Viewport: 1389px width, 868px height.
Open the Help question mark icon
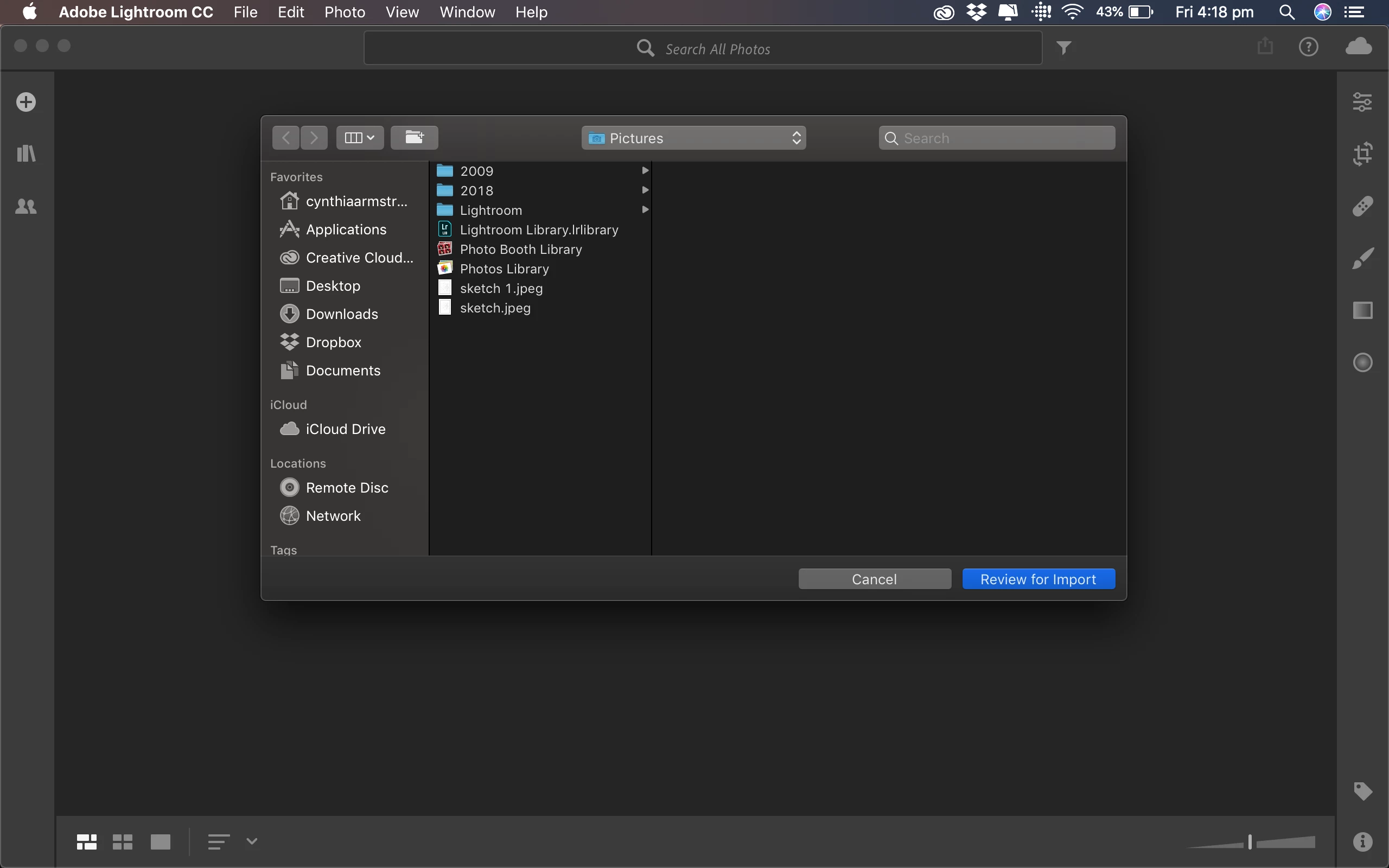1309,47
